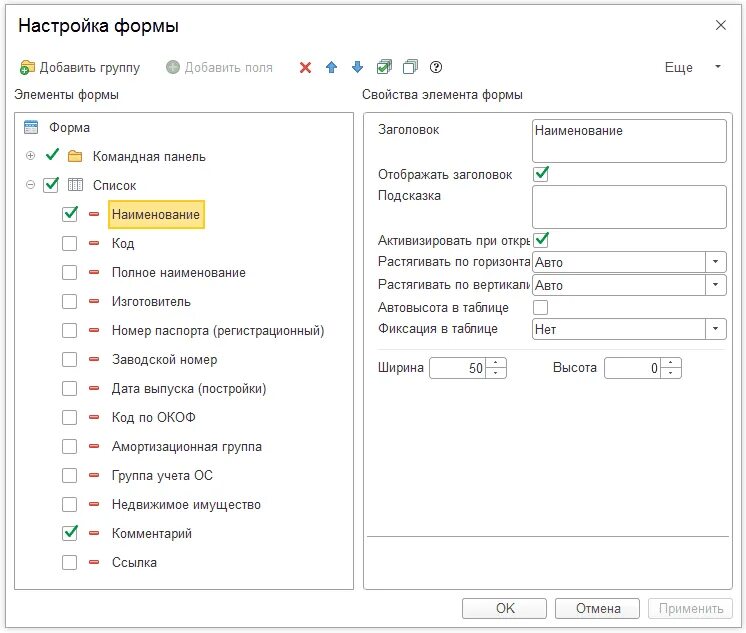
Task: Click the Подсказка text field
Action: tap(629, 207)
